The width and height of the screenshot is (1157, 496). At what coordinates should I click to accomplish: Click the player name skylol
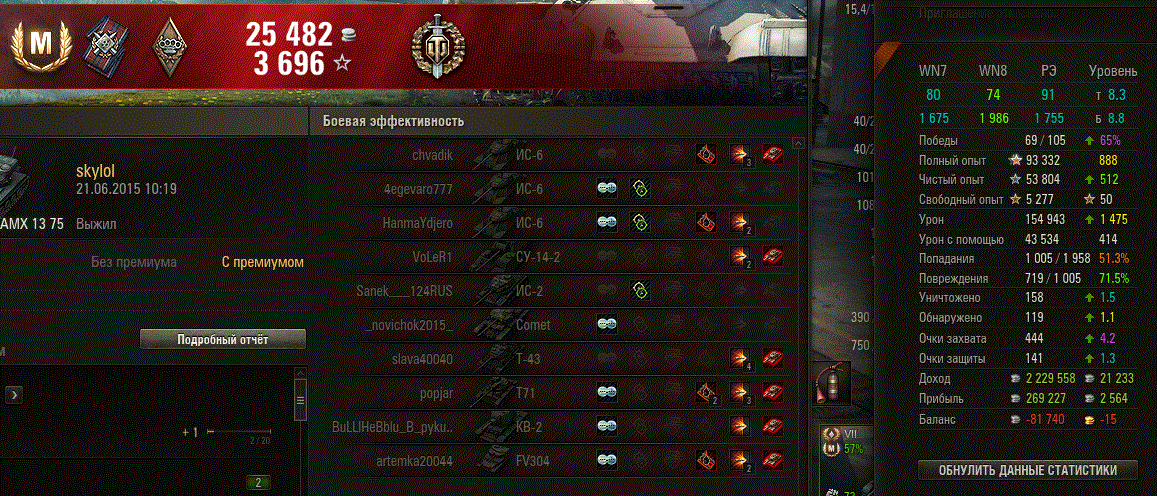95,170
